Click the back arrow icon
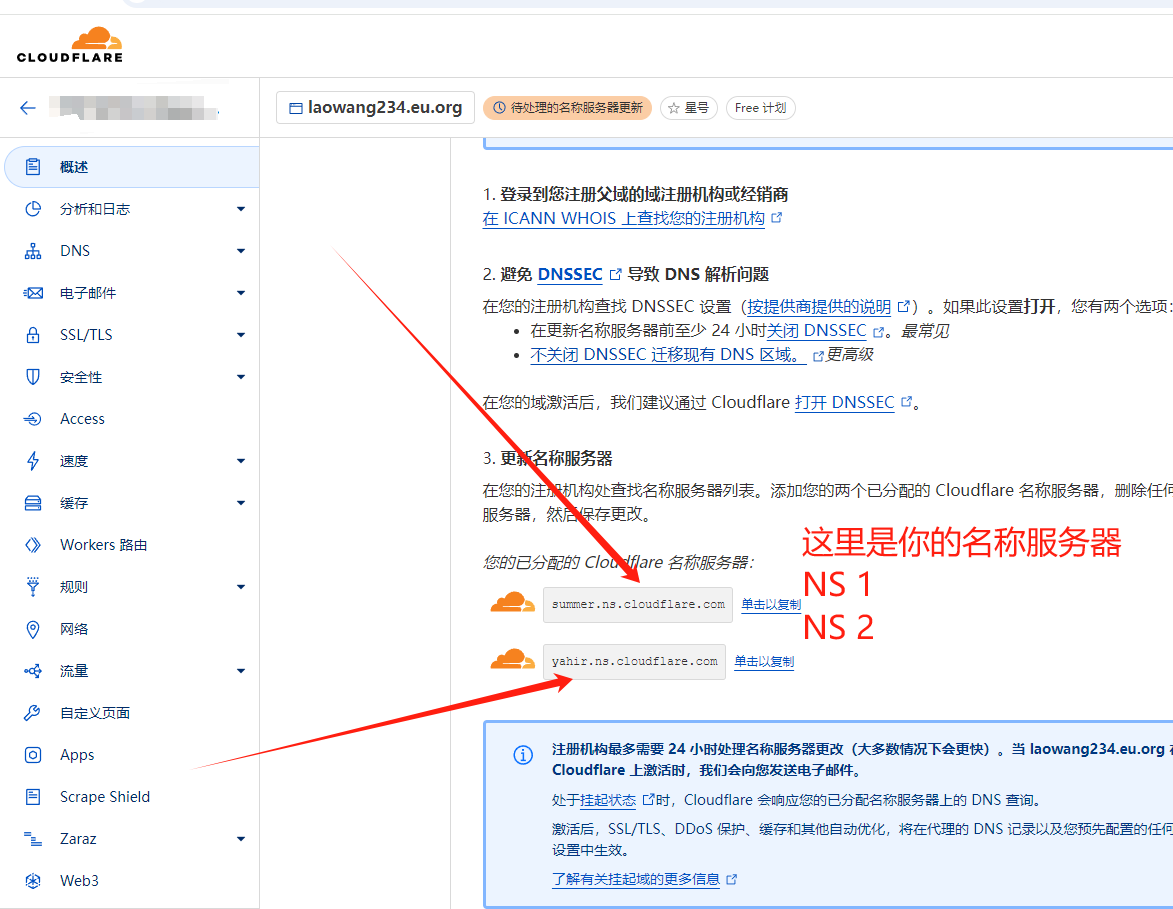Image resolution: width=1173 pixels, height=909 pixels. [x=28, y=108]
